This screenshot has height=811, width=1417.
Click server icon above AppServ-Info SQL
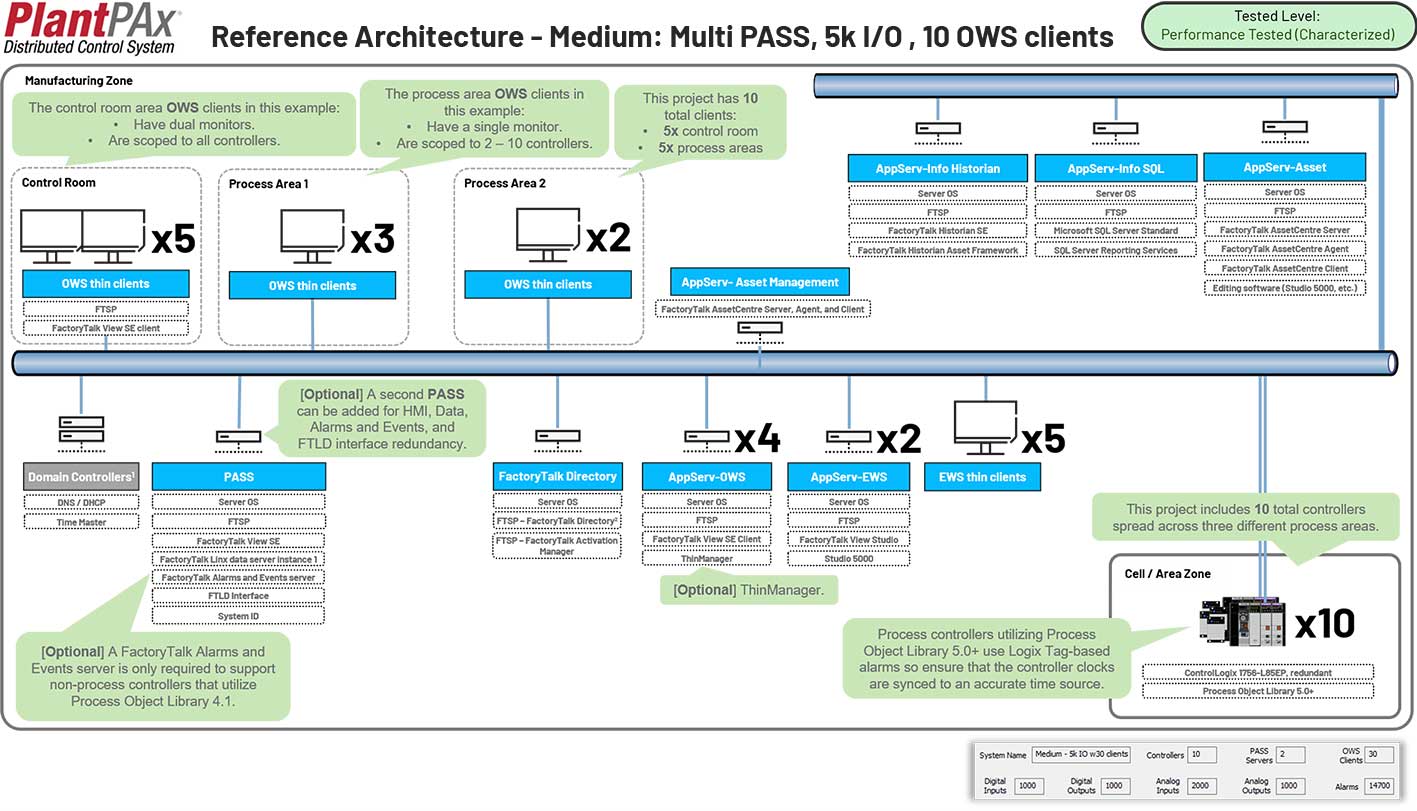coord(1115,130)
